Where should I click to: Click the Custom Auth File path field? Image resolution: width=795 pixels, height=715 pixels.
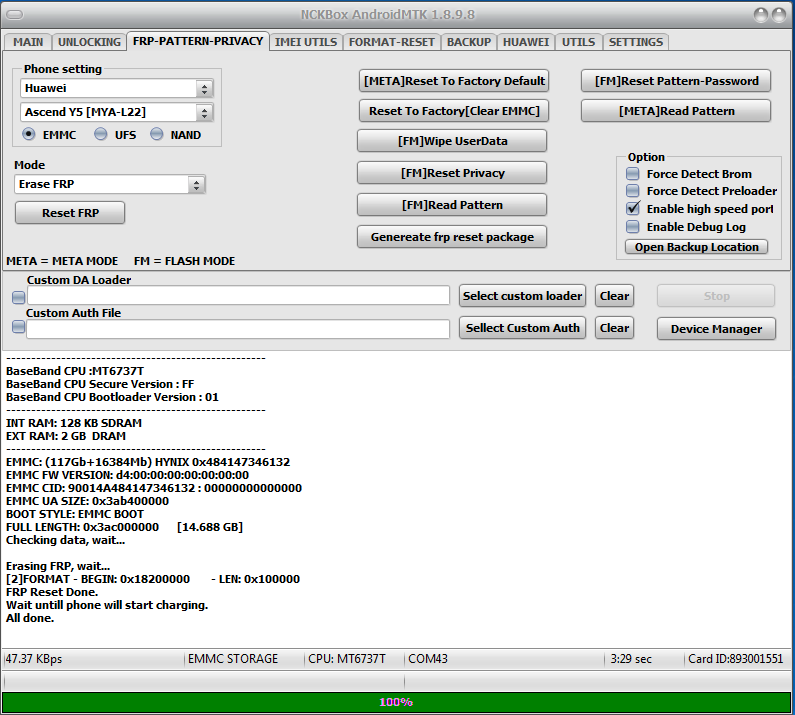pyautogui.click(x=238, y=329)
